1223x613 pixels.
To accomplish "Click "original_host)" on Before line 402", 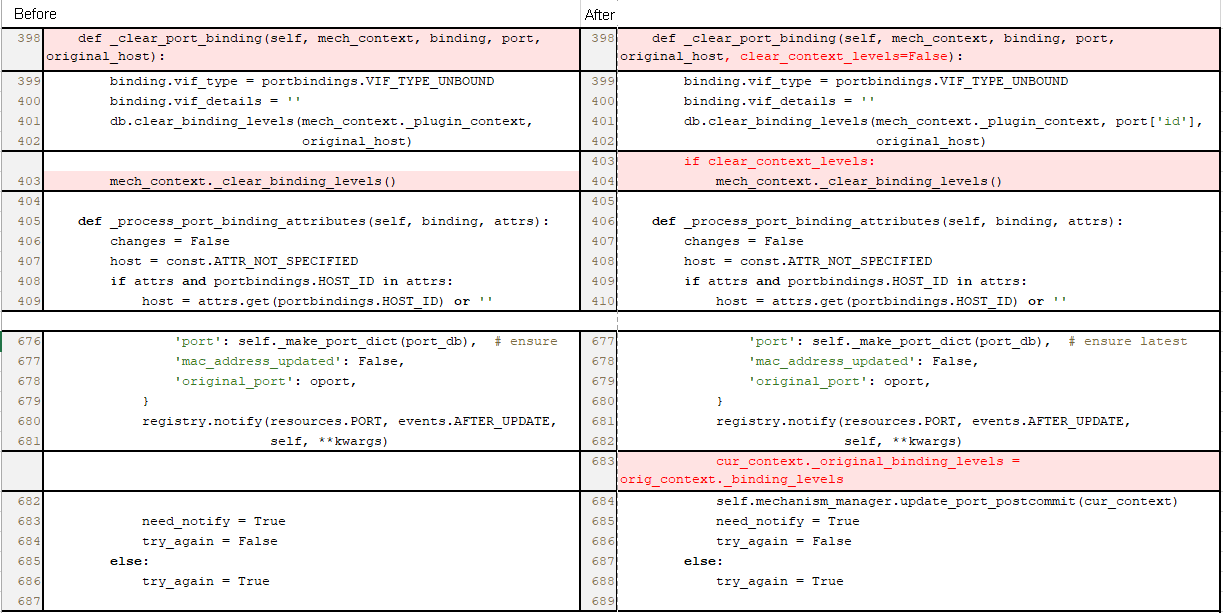I will [x=357, y=141].
